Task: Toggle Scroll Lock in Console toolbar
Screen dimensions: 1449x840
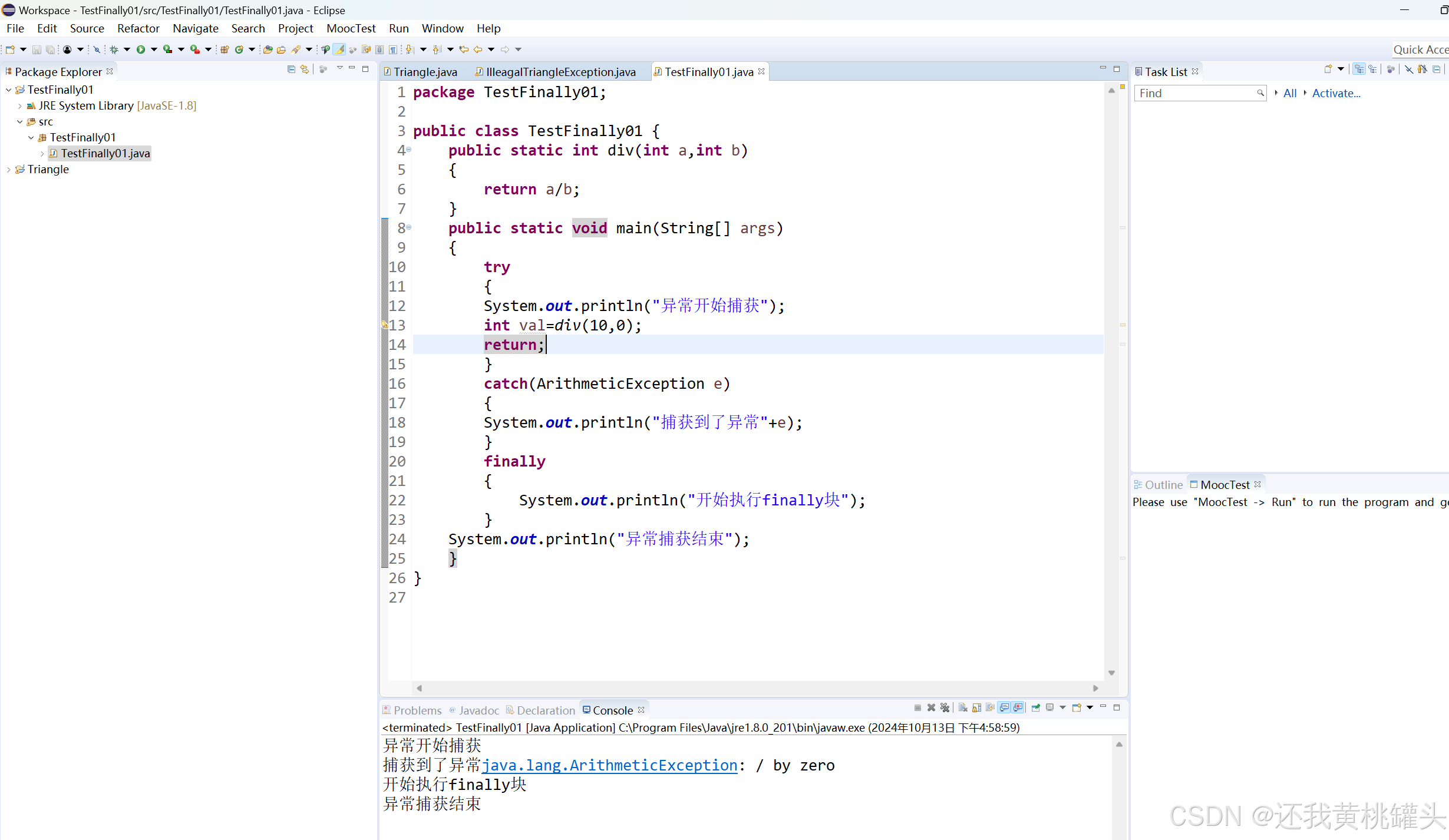Action: pyautogui.click(x=976, y=707)
